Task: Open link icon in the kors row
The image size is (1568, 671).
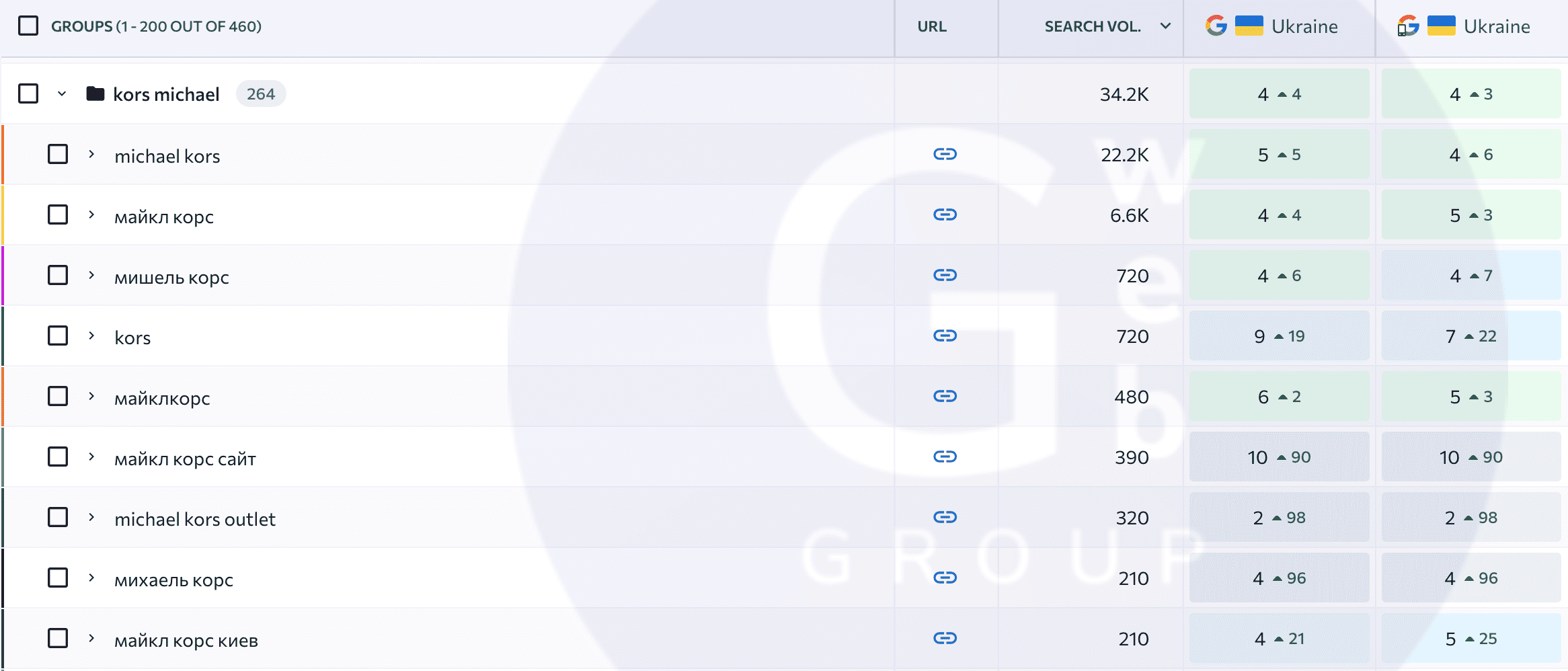Action: (945, 335)
